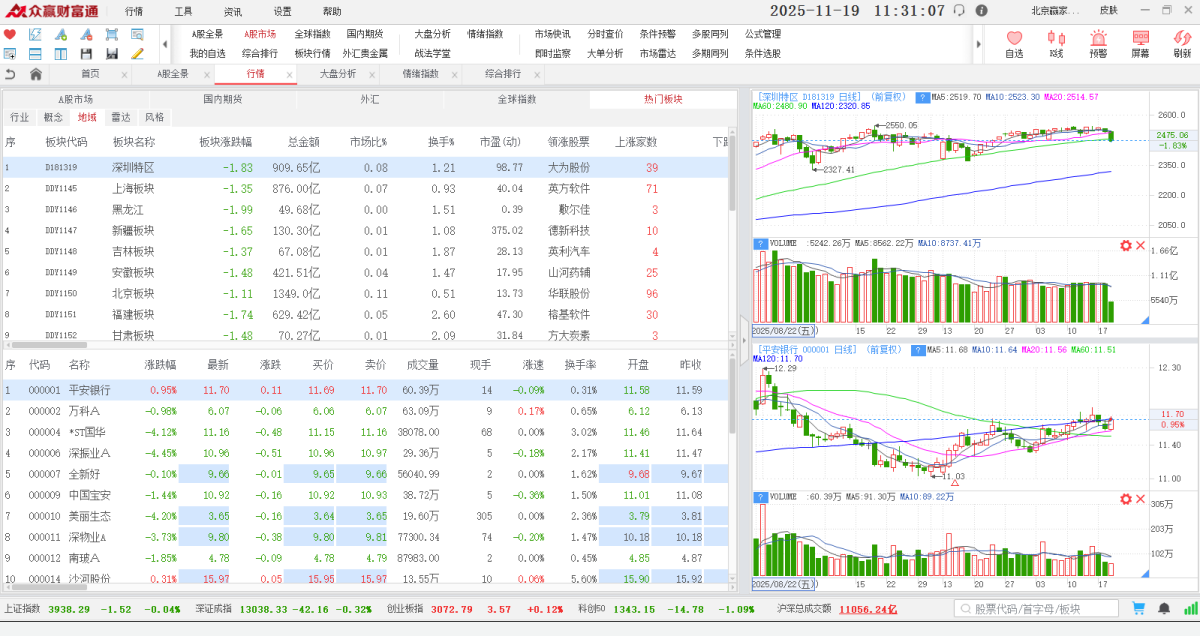Click the red heart favorites icon in top-left toolbar

tap(10, 34)
